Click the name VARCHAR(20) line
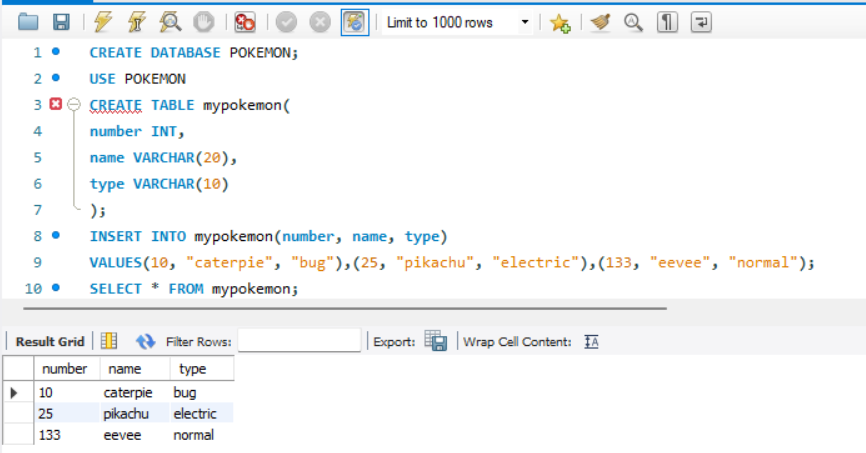Screen dimensions: 866x453 pos(163,157)
